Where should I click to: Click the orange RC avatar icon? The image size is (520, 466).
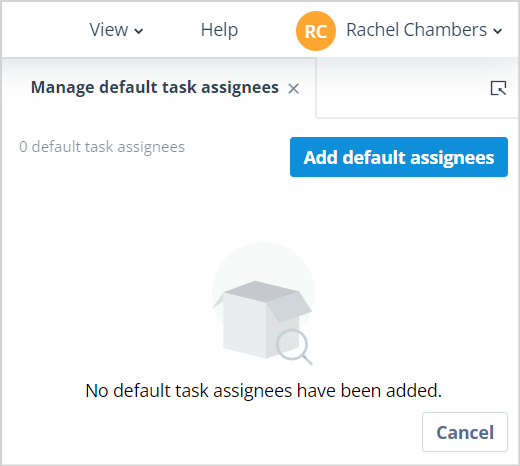316,31
